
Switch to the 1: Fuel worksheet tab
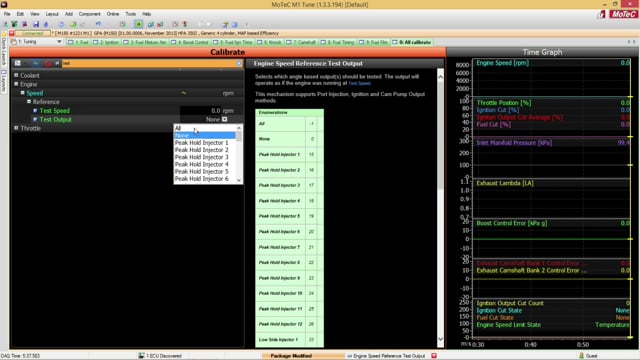point(79,42)
